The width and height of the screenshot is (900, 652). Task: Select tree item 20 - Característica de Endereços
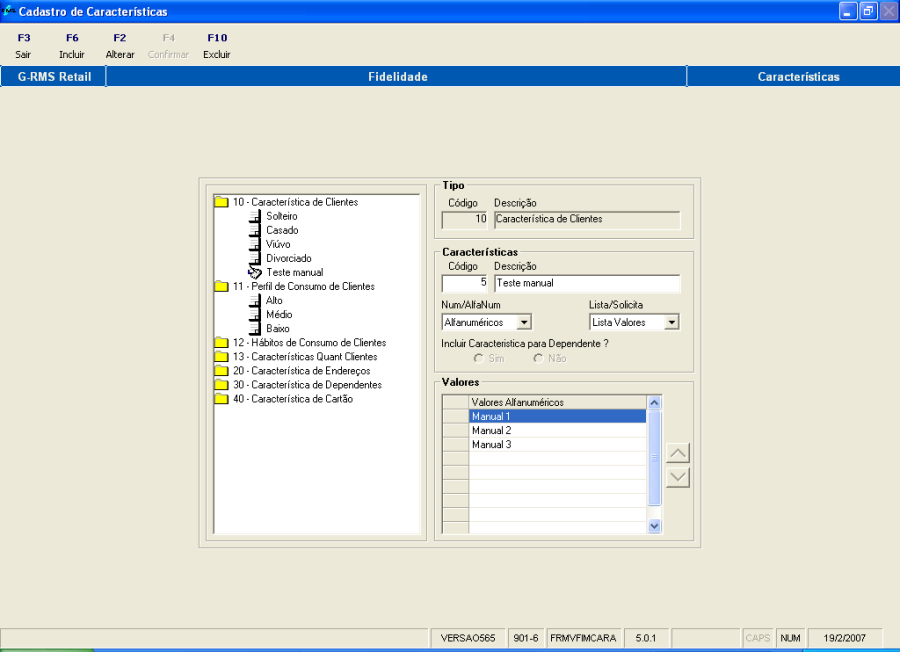point(301,371)
